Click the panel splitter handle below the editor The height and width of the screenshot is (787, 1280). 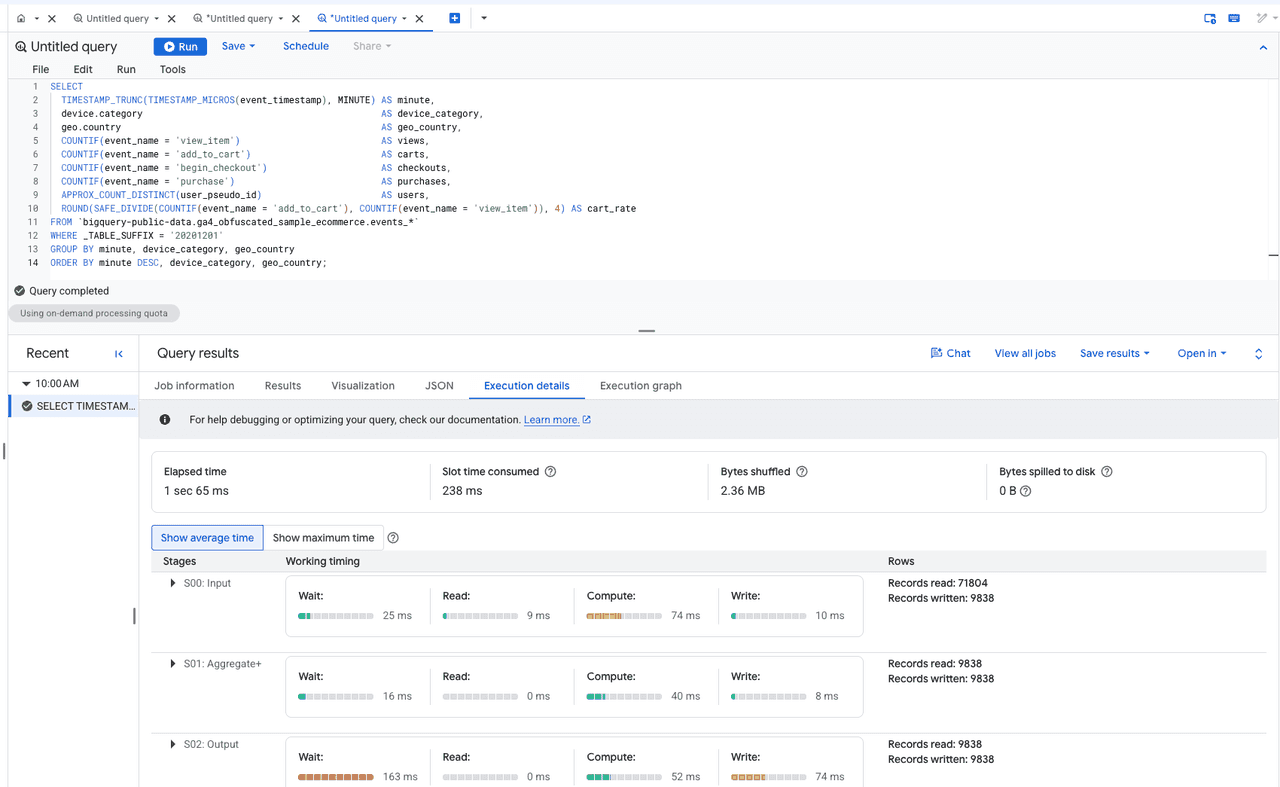click(x=647, y=330)
